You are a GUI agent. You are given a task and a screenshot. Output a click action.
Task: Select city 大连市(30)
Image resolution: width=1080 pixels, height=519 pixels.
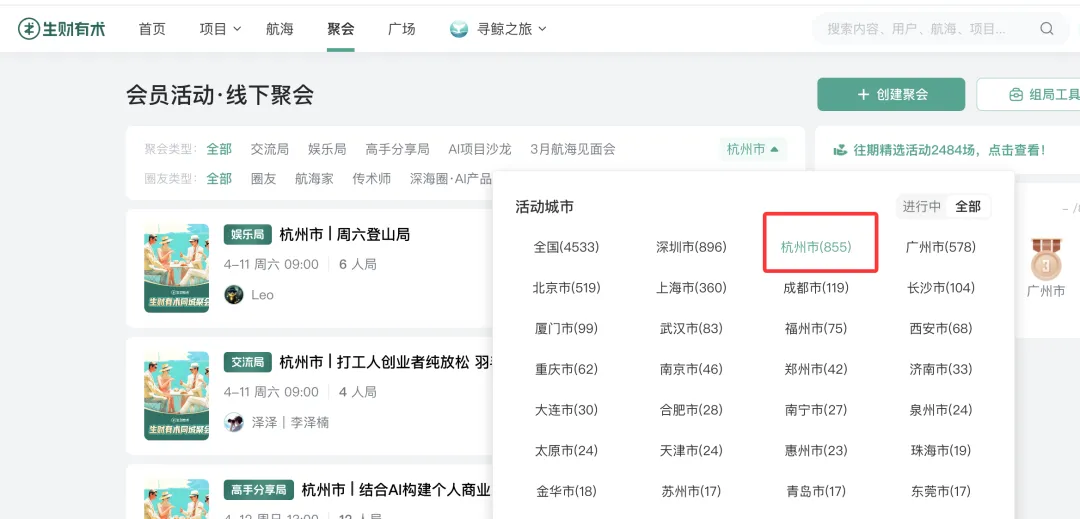pyautogui.click(x=567, y=410)
